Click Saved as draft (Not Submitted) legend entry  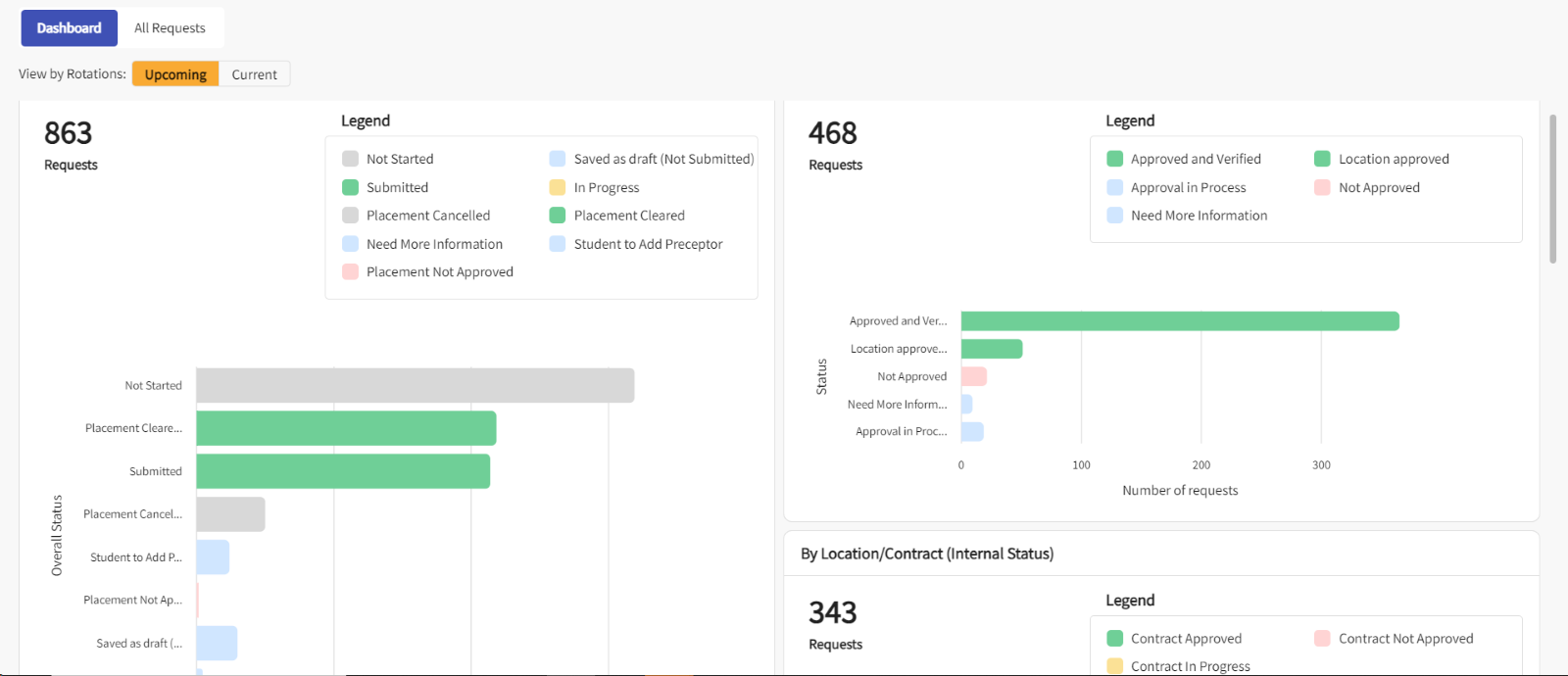click(663, 159)
